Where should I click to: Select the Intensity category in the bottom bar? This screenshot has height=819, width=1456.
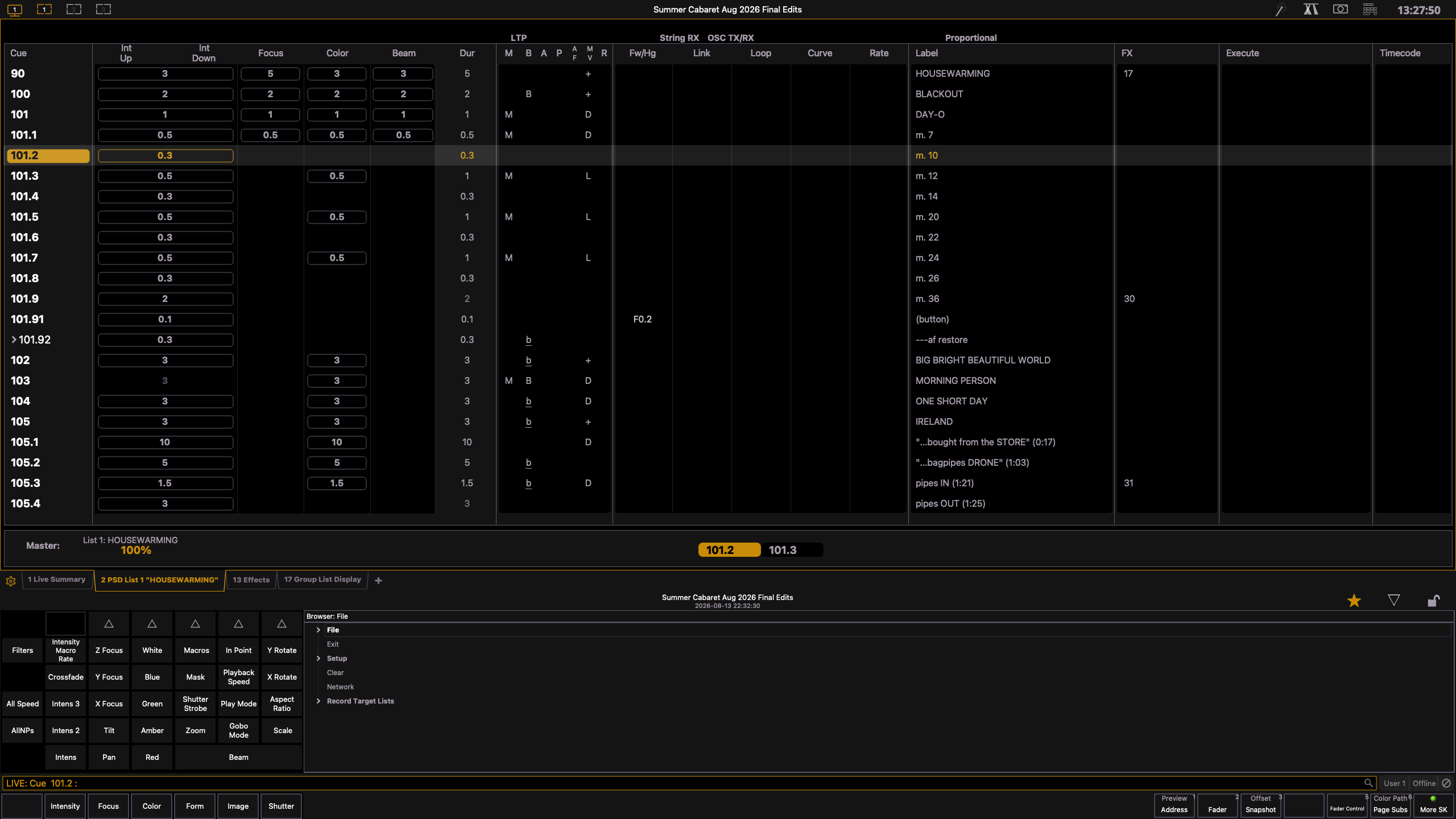click(x=65, y=806)
